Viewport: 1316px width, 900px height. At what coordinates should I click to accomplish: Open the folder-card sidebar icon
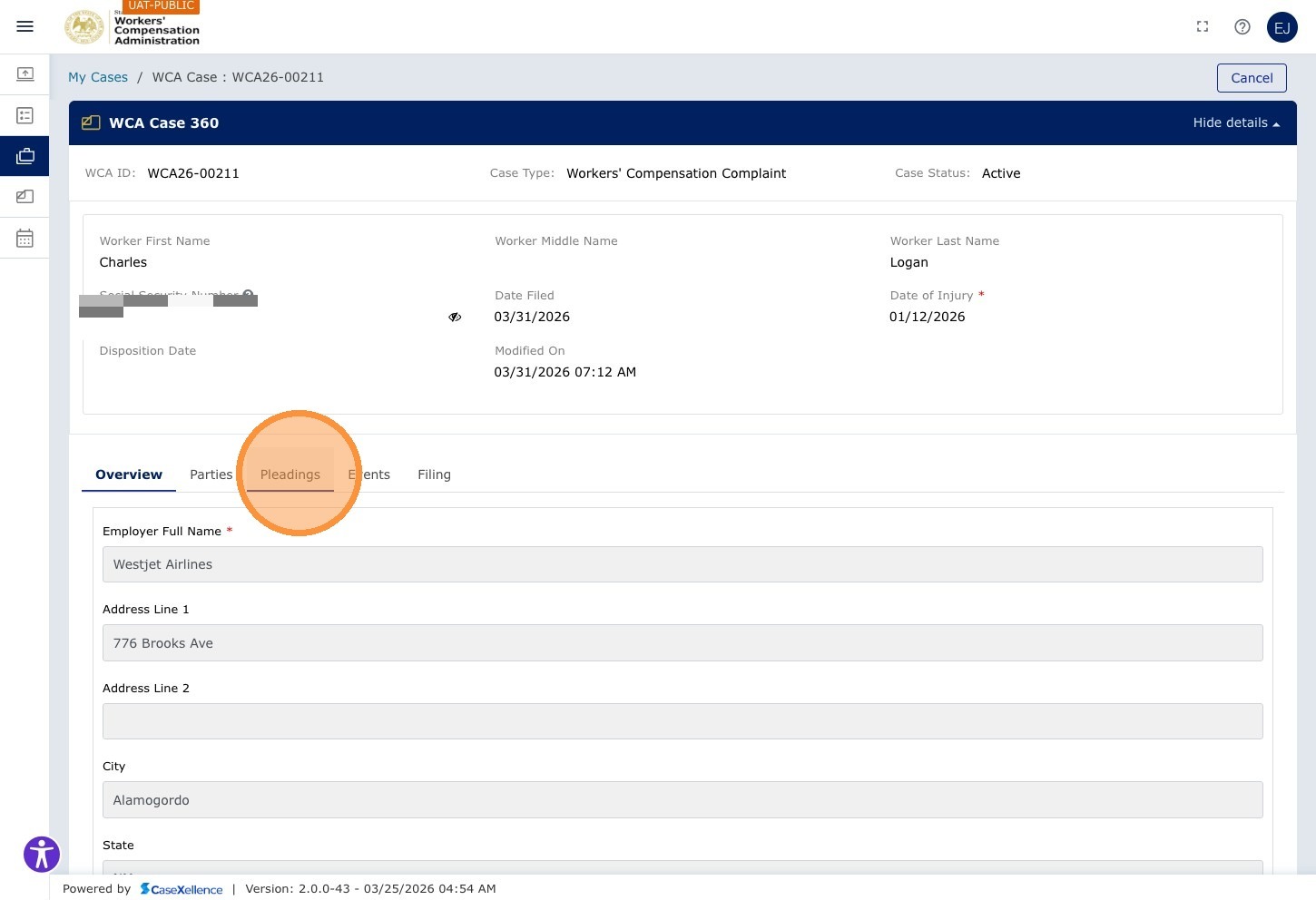(25, 197)
